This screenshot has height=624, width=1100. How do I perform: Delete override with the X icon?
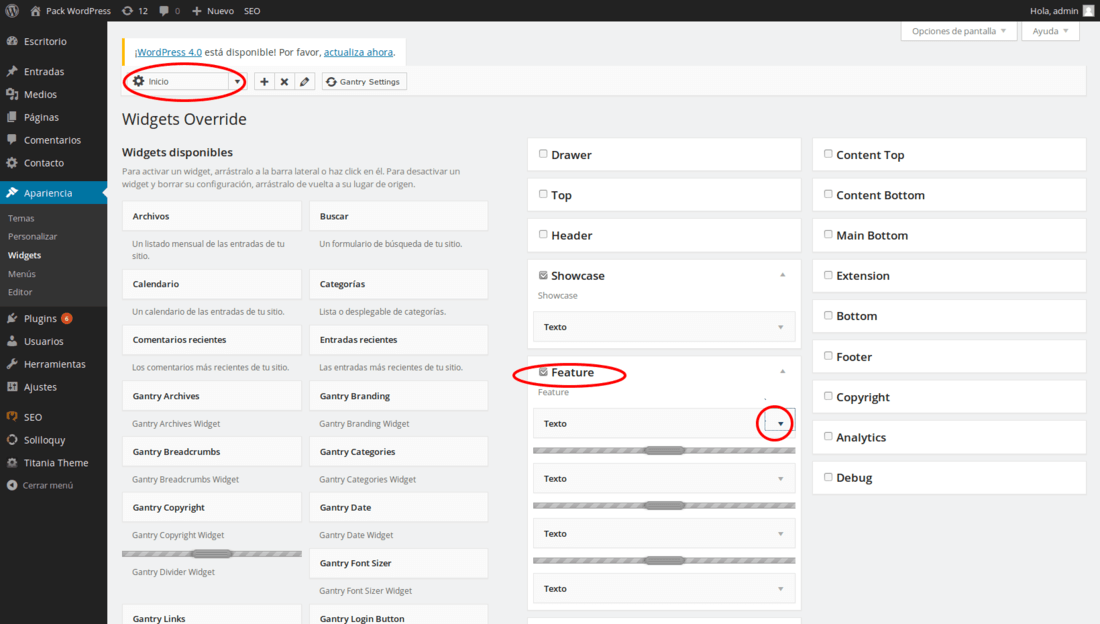click(284, 81)
